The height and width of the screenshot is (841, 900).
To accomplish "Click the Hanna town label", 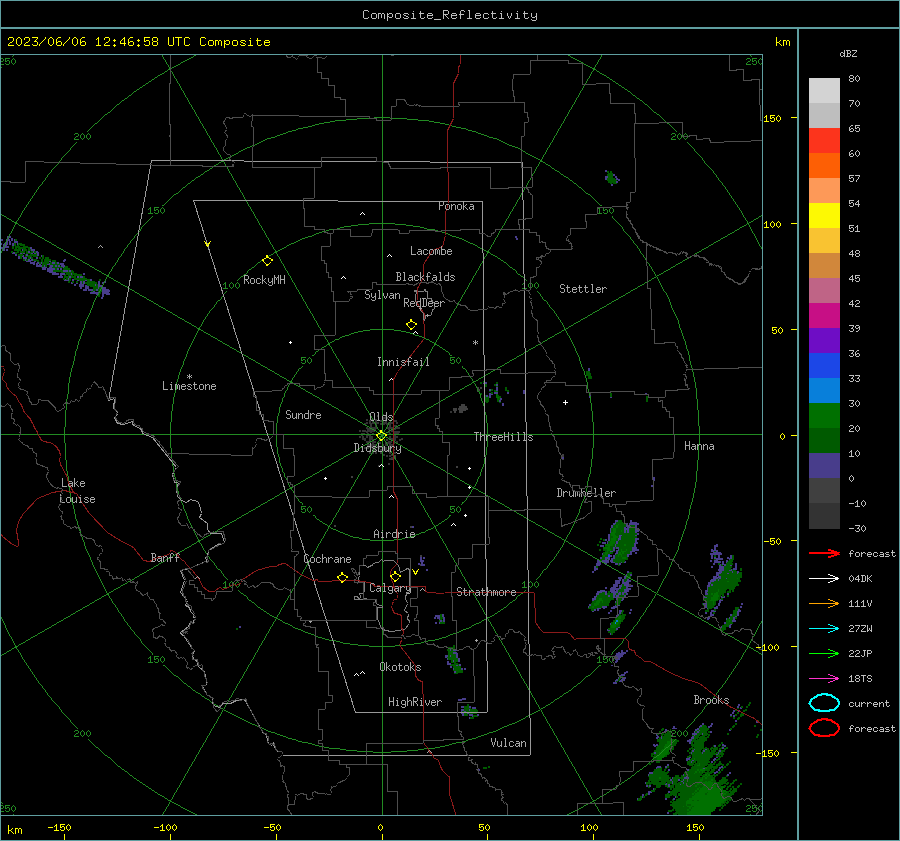I will tap(699, 446).
